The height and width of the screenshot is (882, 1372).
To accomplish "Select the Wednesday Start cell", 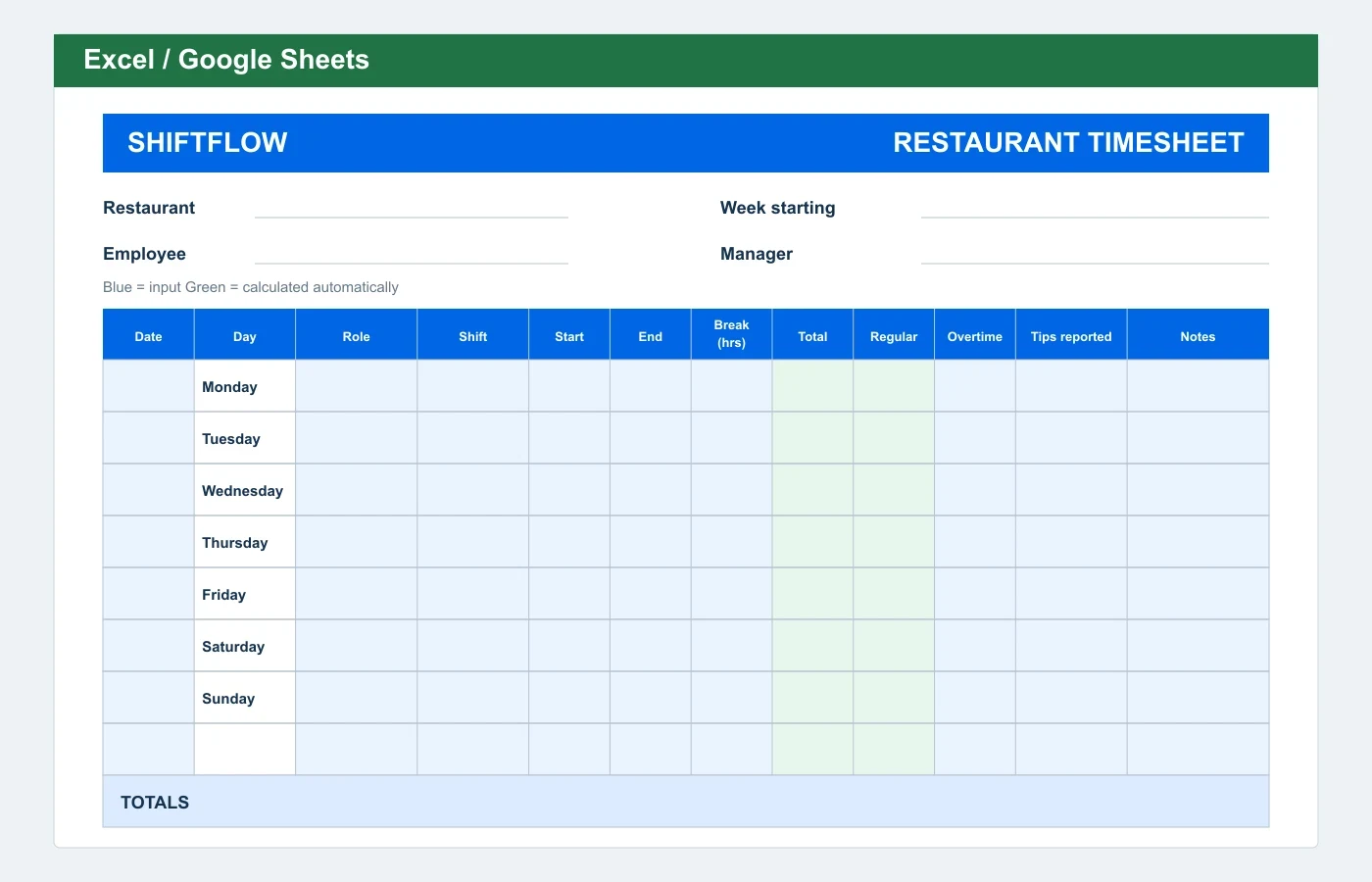I will [569, 490].
